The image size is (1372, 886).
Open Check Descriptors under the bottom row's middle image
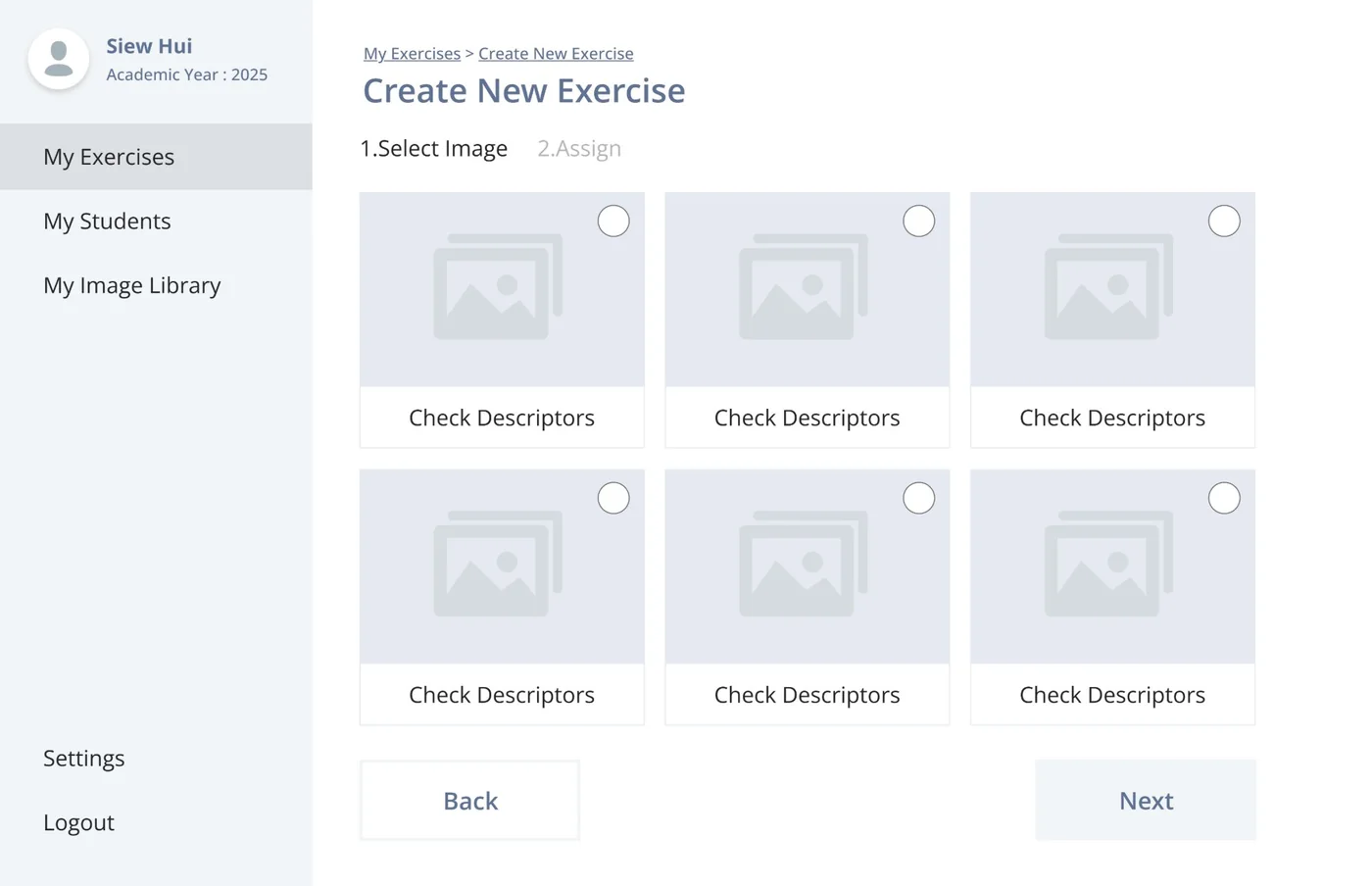(808, 695)
